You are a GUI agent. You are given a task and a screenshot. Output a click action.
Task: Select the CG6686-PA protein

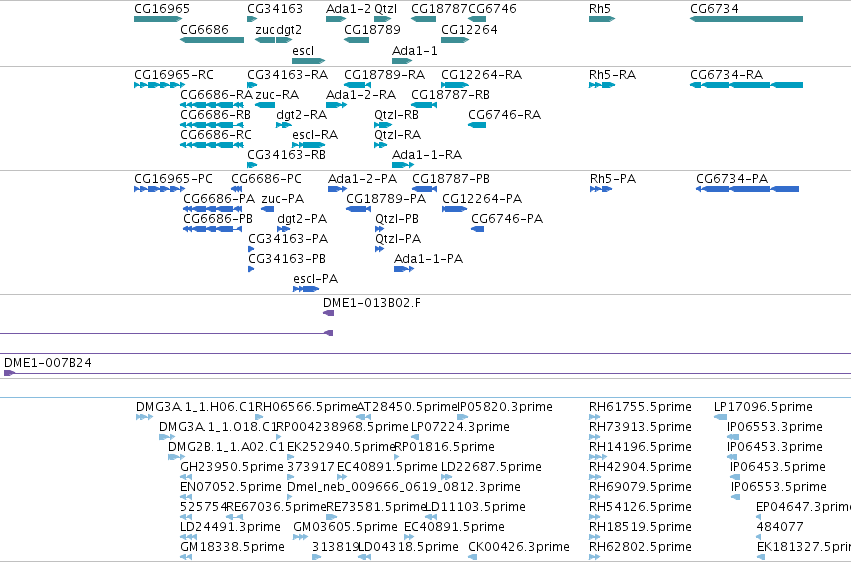[212, 209]
